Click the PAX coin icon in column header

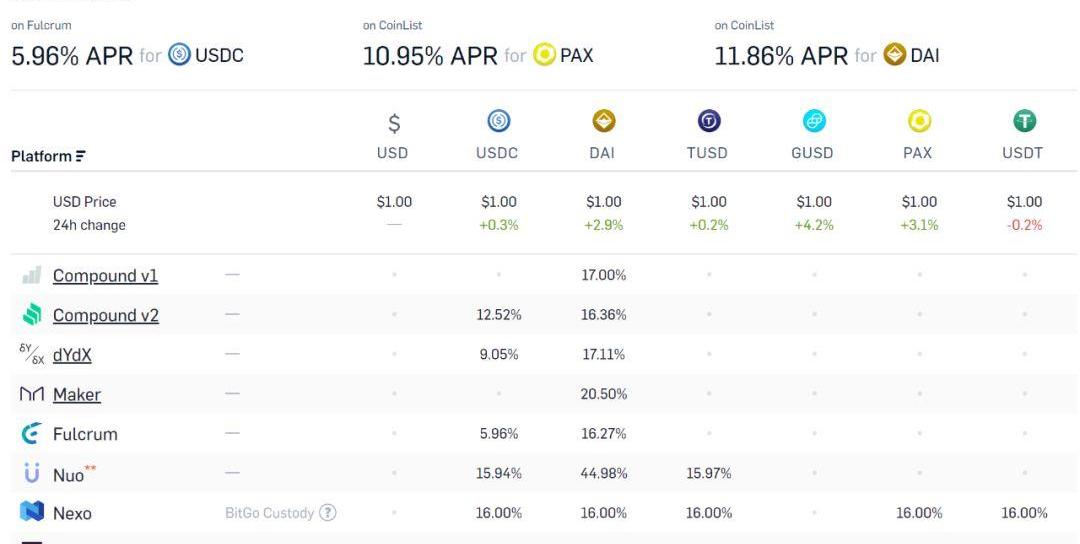918,121
